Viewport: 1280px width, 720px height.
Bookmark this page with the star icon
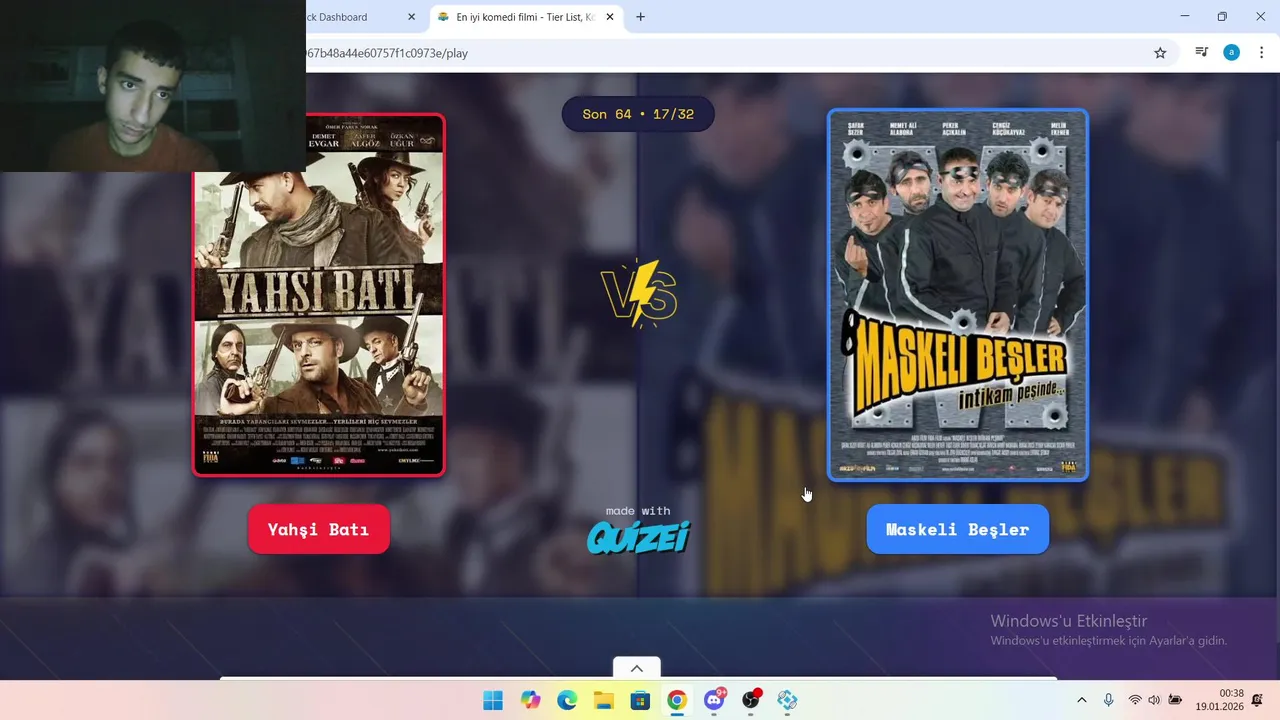[x=1160, y=53]
